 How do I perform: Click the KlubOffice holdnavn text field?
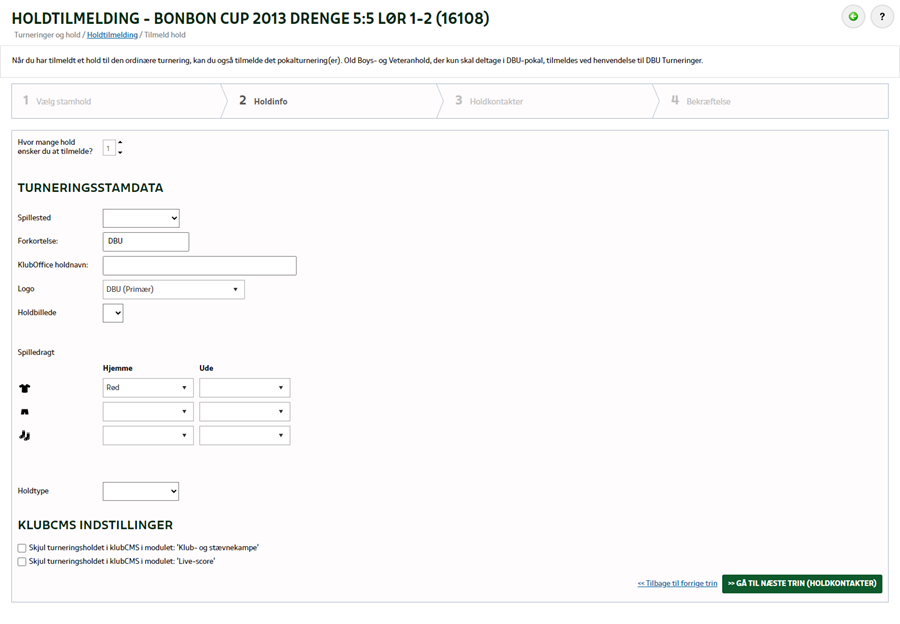[x=200, y=266]
